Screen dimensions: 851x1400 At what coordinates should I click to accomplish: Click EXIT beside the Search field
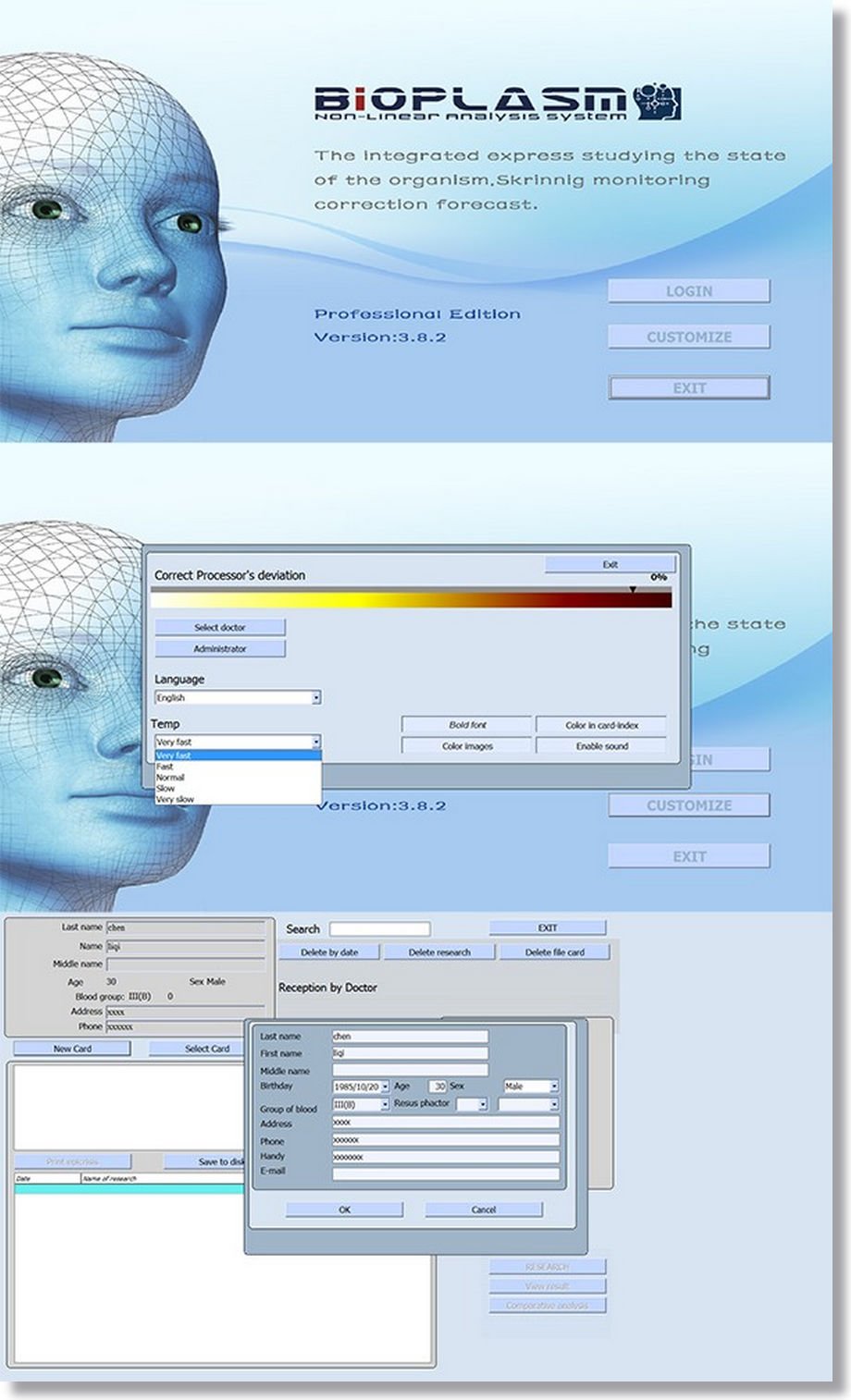548,927
